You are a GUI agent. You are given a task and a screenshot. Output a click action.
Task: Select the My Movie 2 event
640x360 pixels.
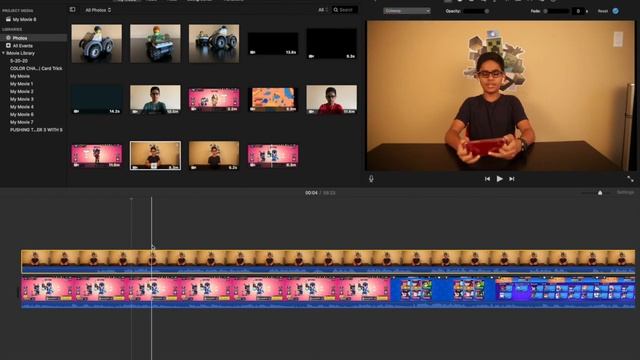pyautogui.click(x=22, y=92)
